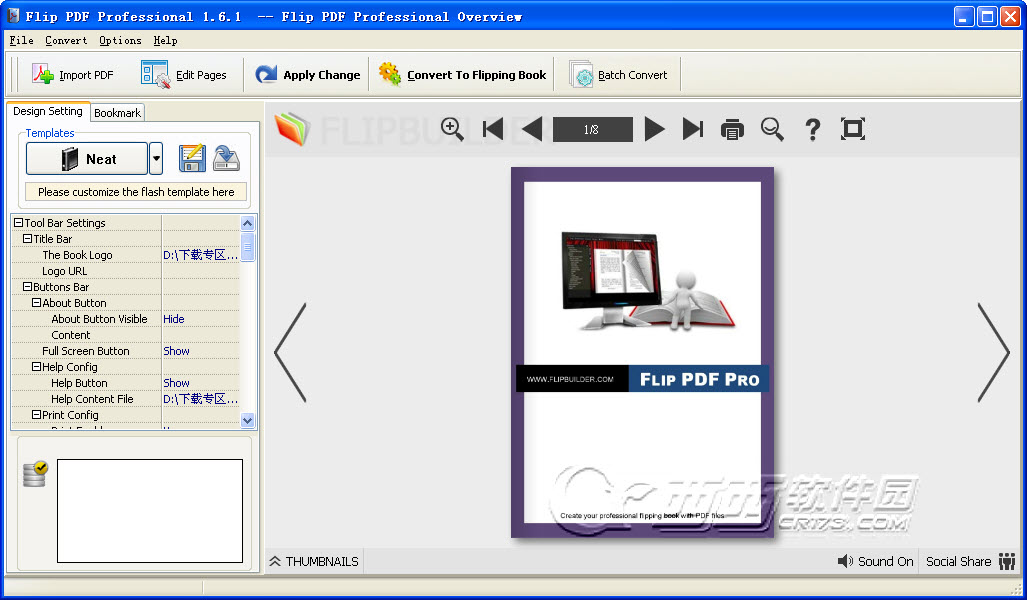Click Help Content File path value
Viewport: 1027px width, 600px height.
point(200,399)
